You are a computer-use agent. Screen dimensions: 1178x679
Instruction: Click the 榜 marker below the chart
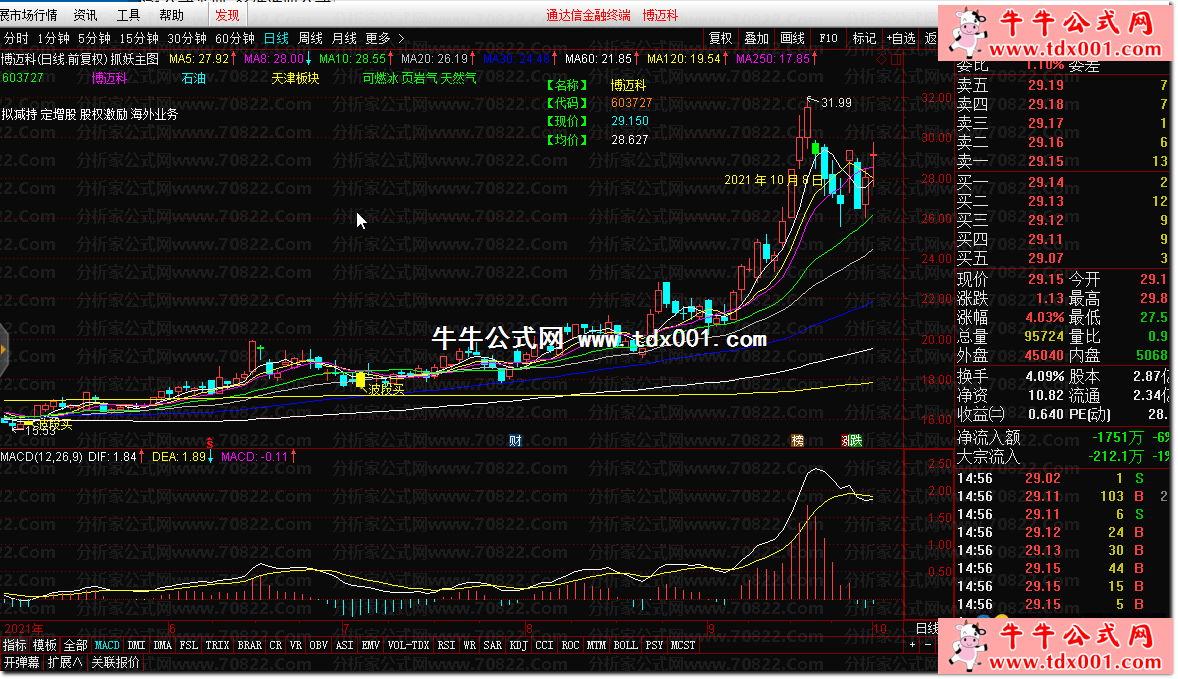(798, 441)
